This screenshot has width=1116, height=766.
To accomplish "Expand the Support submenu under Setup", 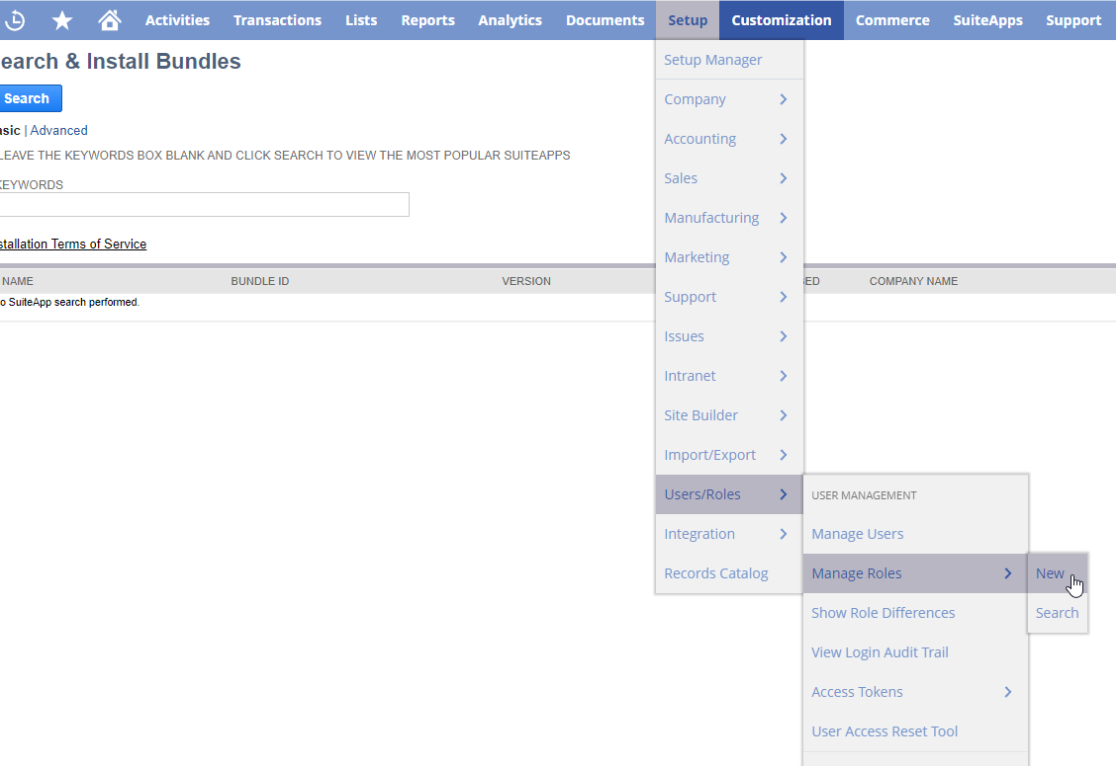I will click(x=730, y=297).
